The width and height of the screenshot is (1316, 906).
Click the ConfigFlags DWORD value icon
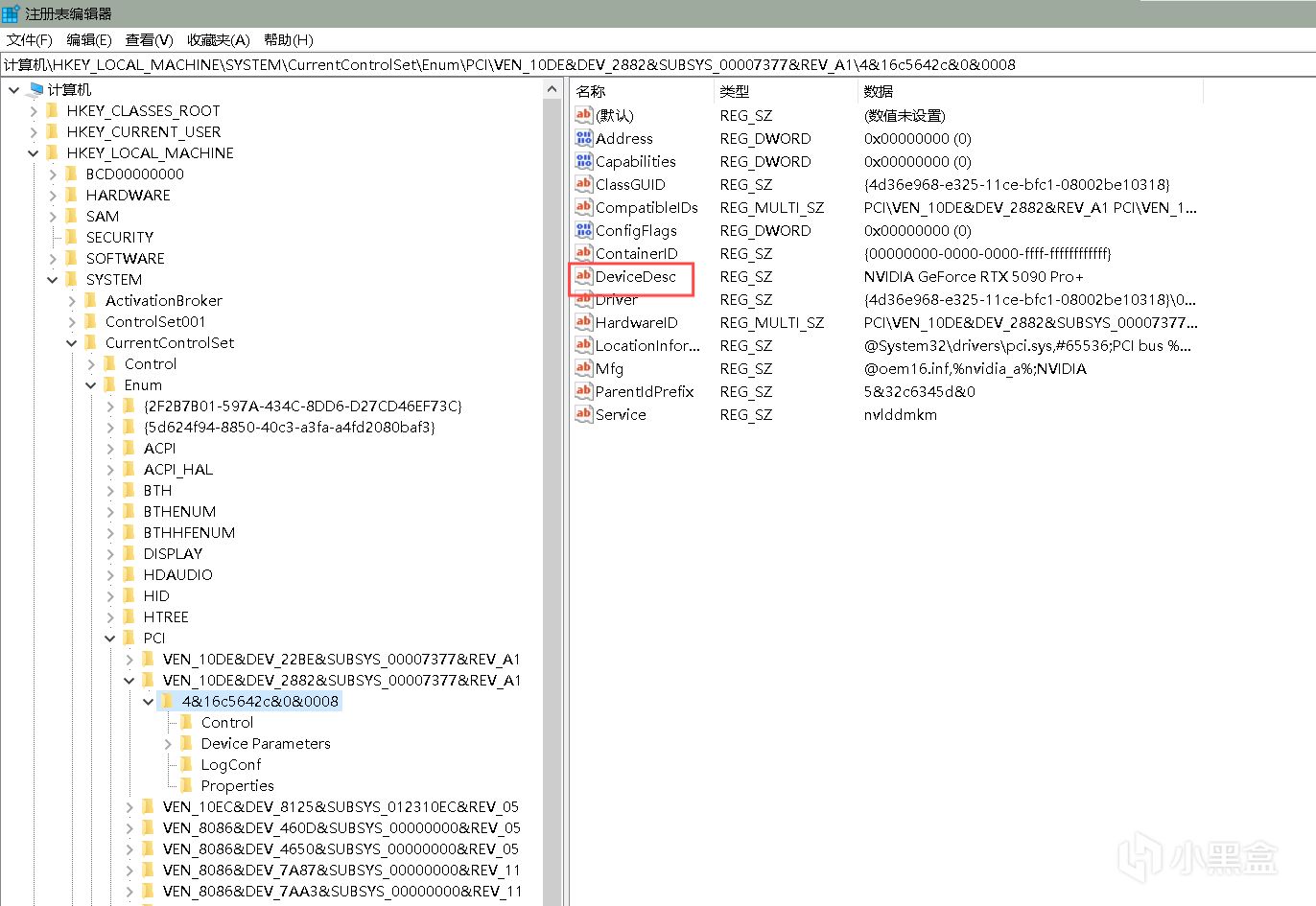[583, 230]
